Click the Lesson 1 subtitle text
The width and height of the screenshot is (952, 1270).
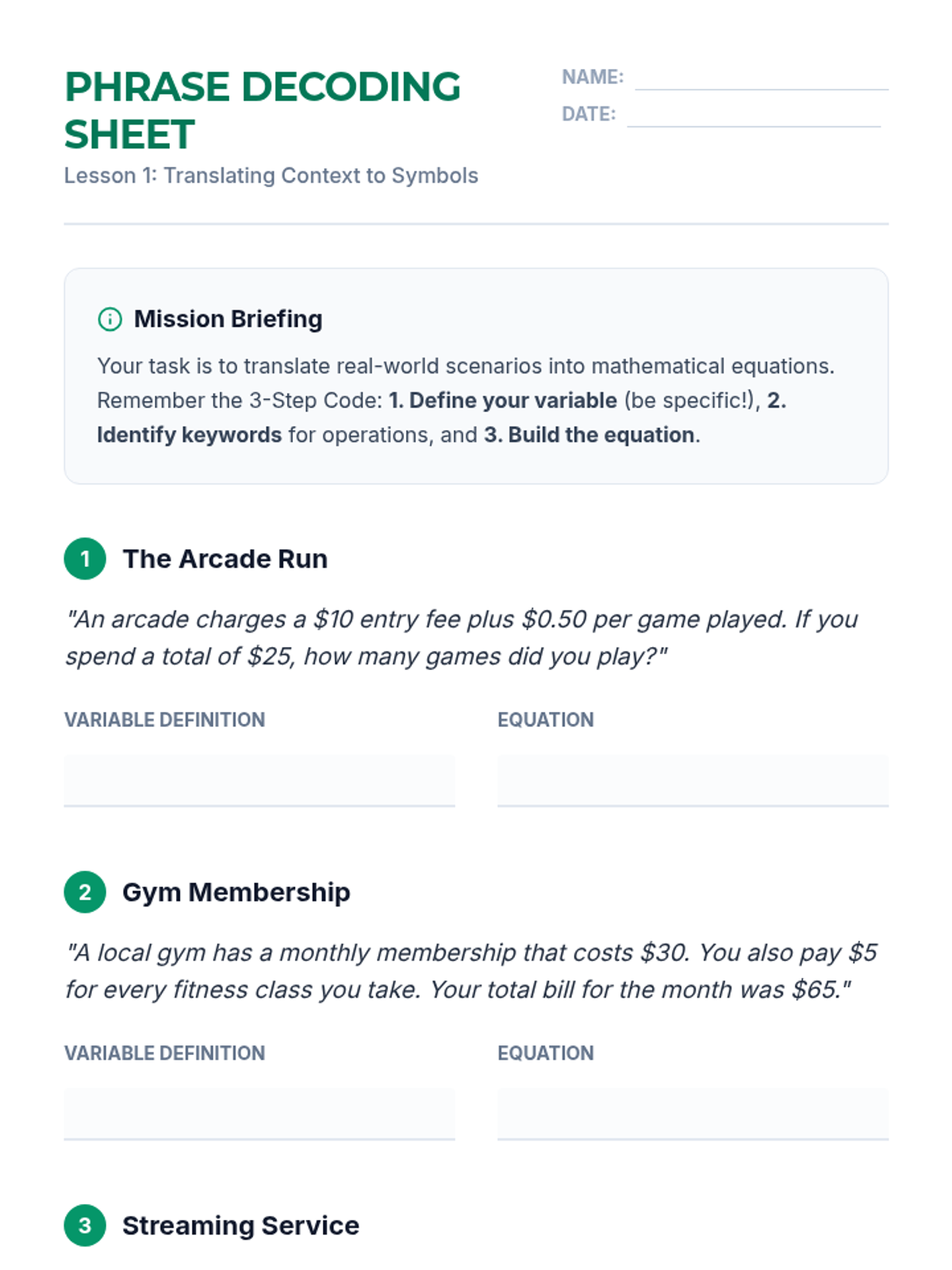pyautogui.click(x=271, y=175)
